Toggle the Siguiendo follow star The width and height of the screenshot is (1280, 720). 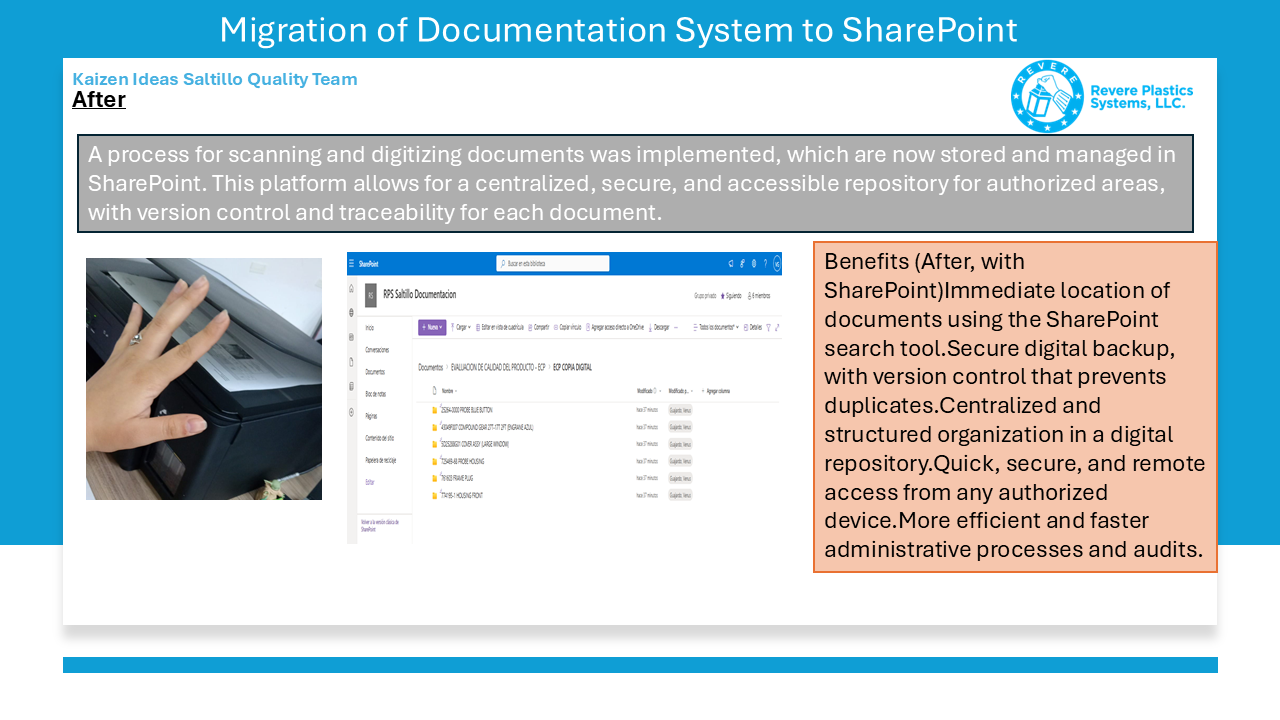731,296
